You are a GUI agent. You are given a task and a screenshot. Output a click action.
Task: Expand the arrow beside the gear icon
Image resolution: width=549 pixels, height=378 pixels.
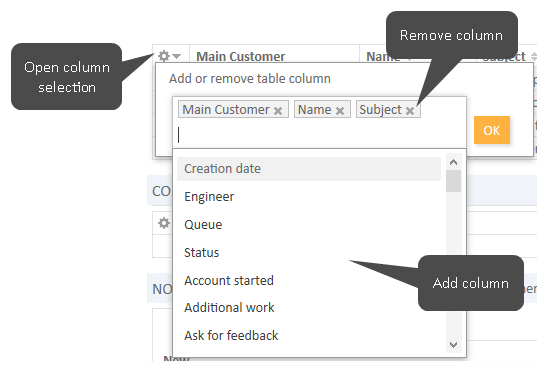(177, 56)
